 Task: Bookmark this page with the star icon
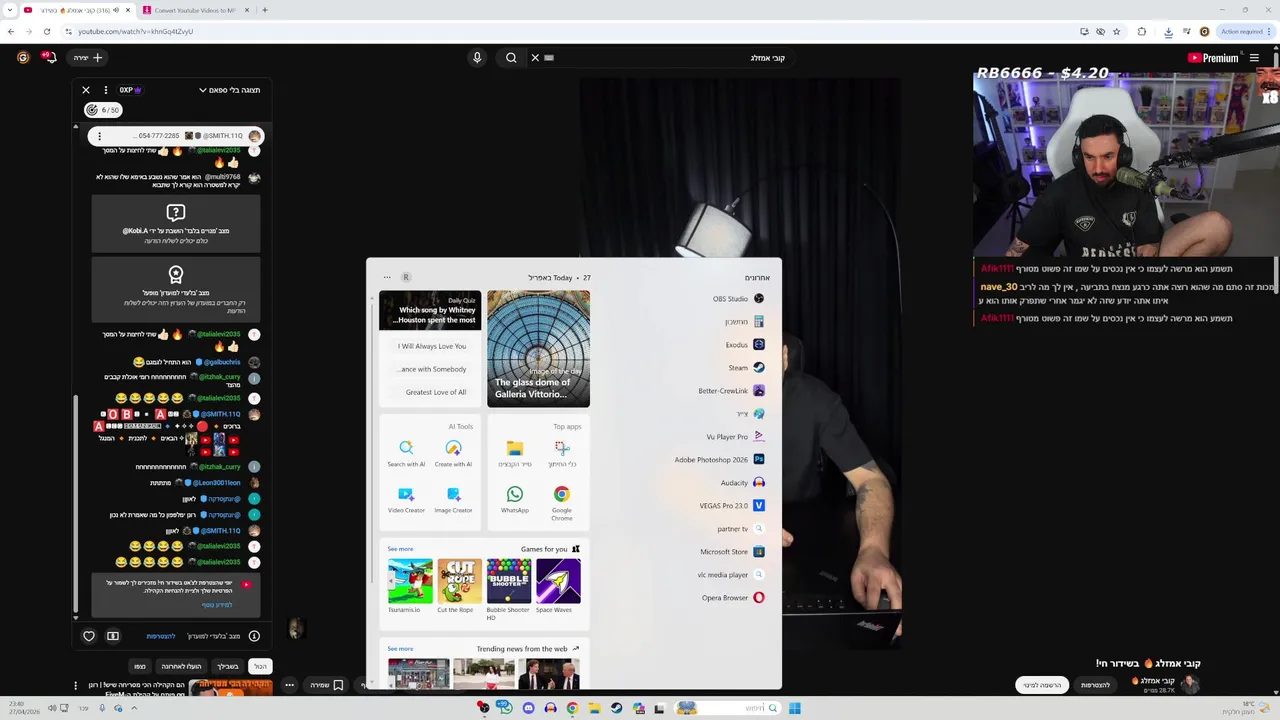1117,31
